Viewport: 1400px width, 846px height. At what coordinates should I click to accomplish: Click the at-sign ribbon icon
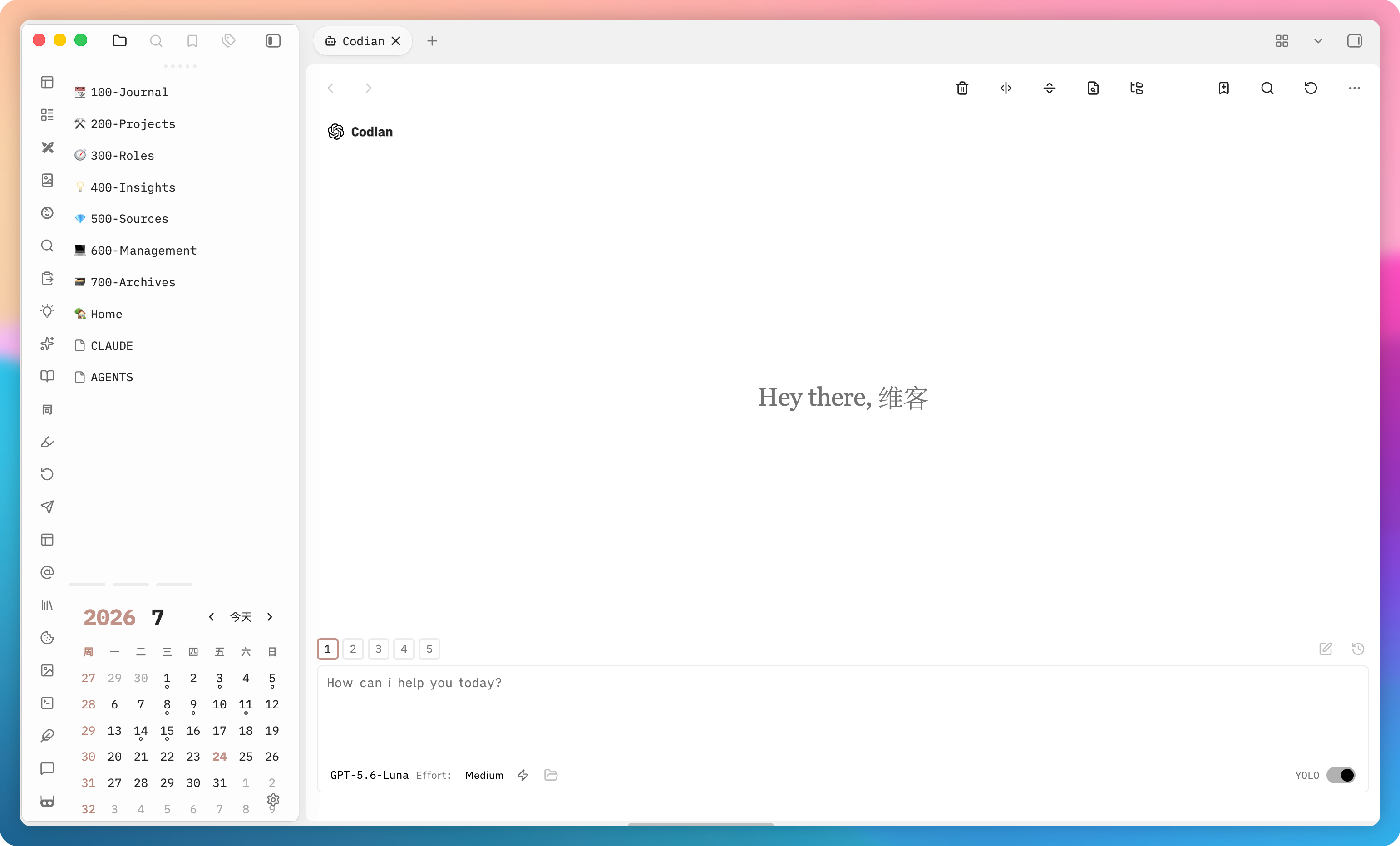(x=47, y=572)
